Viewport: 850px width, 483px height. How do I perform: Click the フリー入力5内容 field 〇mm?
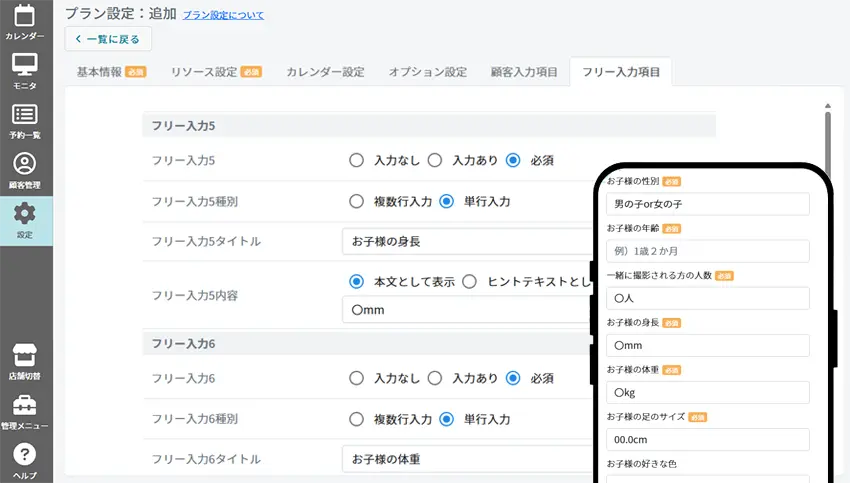click(468, 310)
